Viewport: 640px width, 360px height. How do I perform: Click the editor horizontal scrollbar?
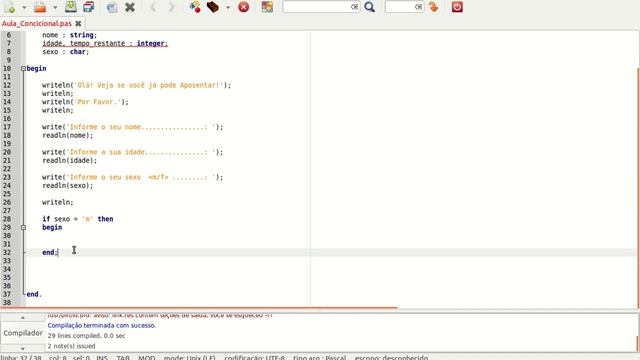(198, 308)
